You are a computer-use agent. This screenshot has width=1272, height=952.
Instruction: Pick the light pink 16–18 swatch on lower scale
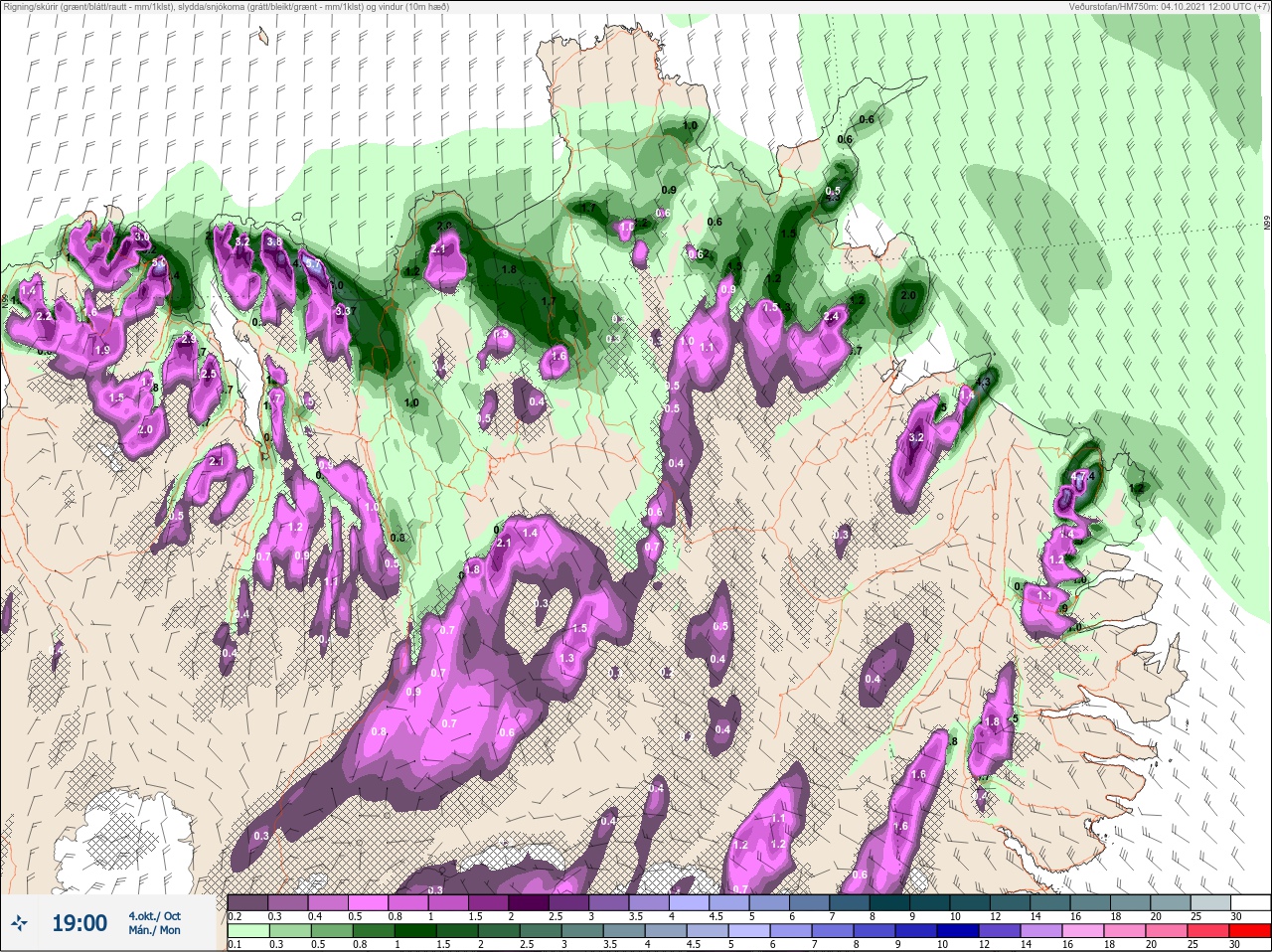point(1083,931)
